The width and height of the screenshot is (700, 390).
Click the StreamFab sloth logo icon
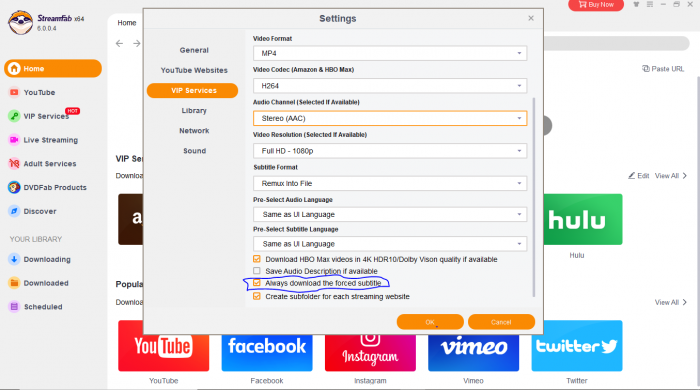[20, 23]
